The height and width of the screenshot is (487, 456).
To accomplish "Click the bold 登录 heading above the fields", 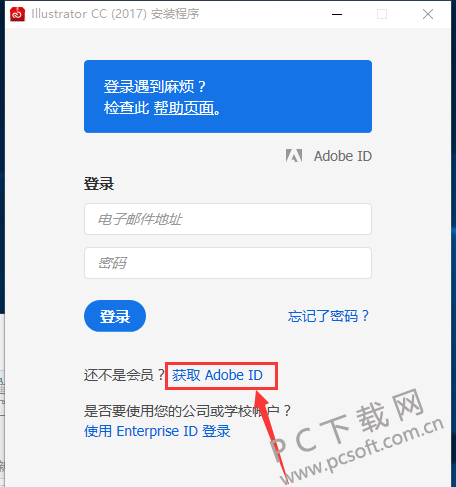I will pos(99,184).
